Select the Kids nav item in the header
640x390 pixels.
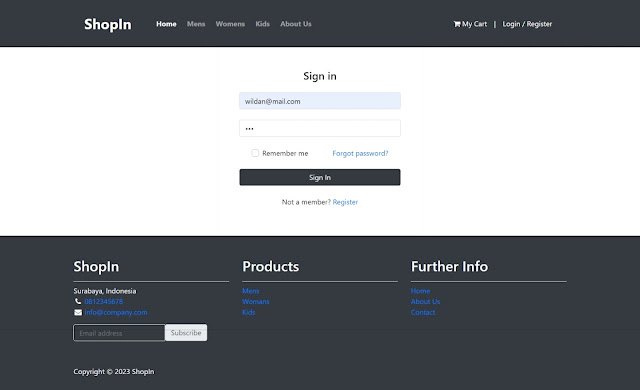coord(262,24)
